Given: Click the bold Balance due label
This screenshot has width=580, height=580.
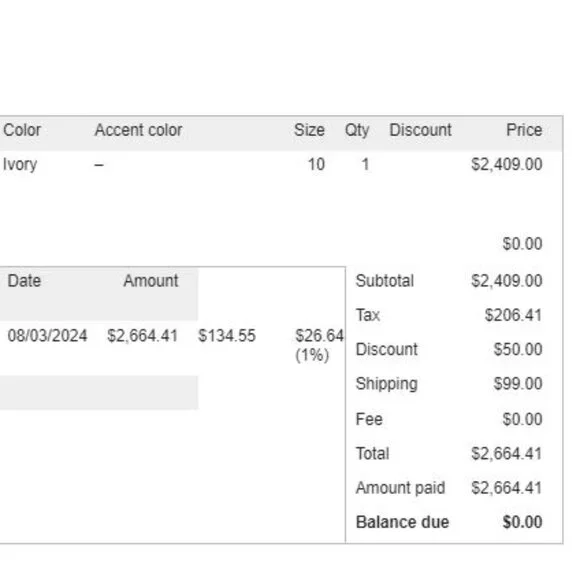Looking at the screenshot, I should coord(402,522).
